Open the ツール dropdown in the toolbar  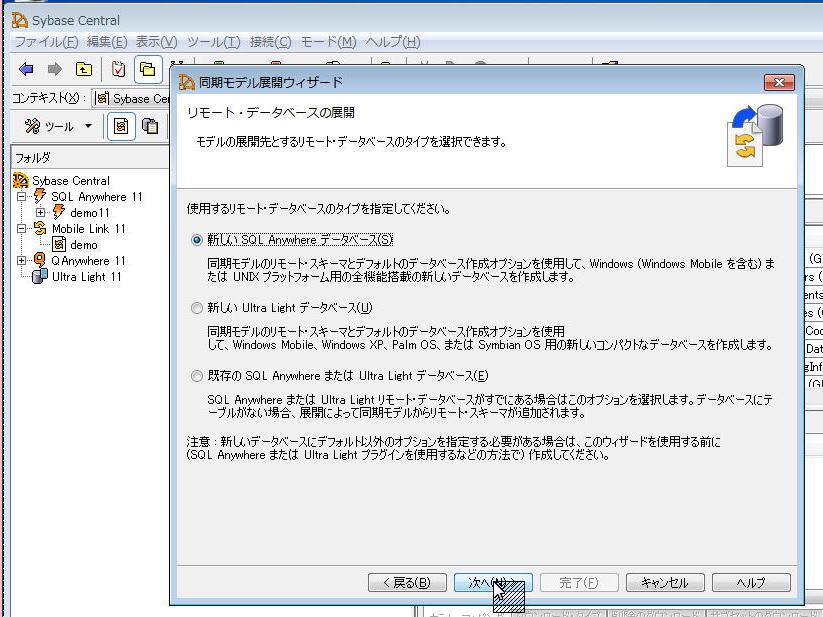(x=59, y=126)
